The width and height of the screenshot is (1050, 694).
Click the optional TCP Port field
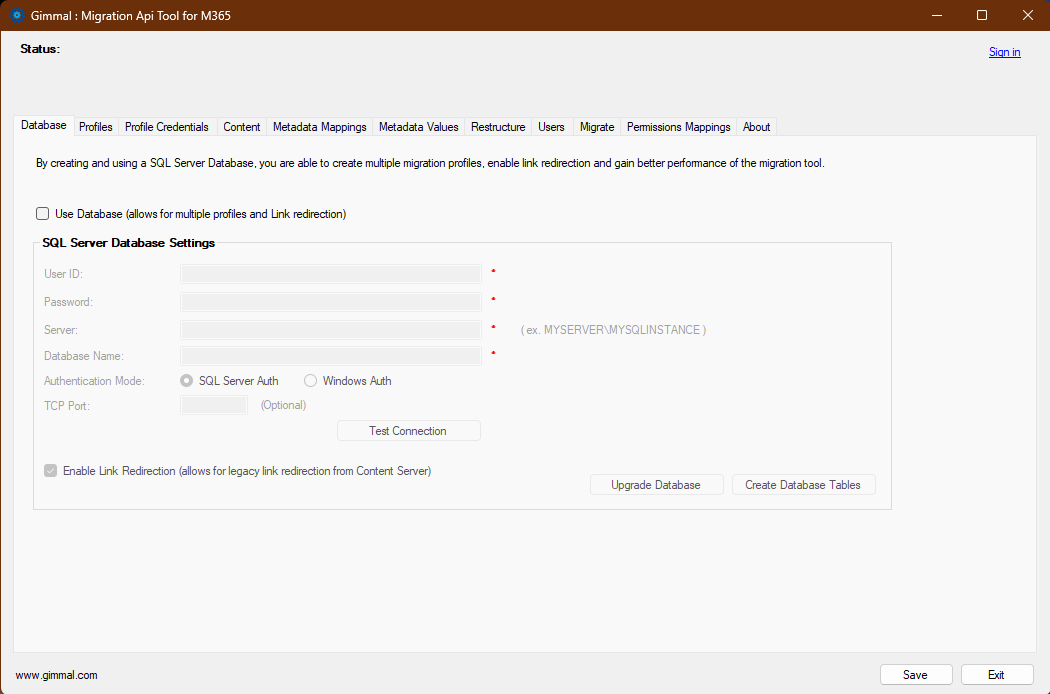click(x=213, y=405)
